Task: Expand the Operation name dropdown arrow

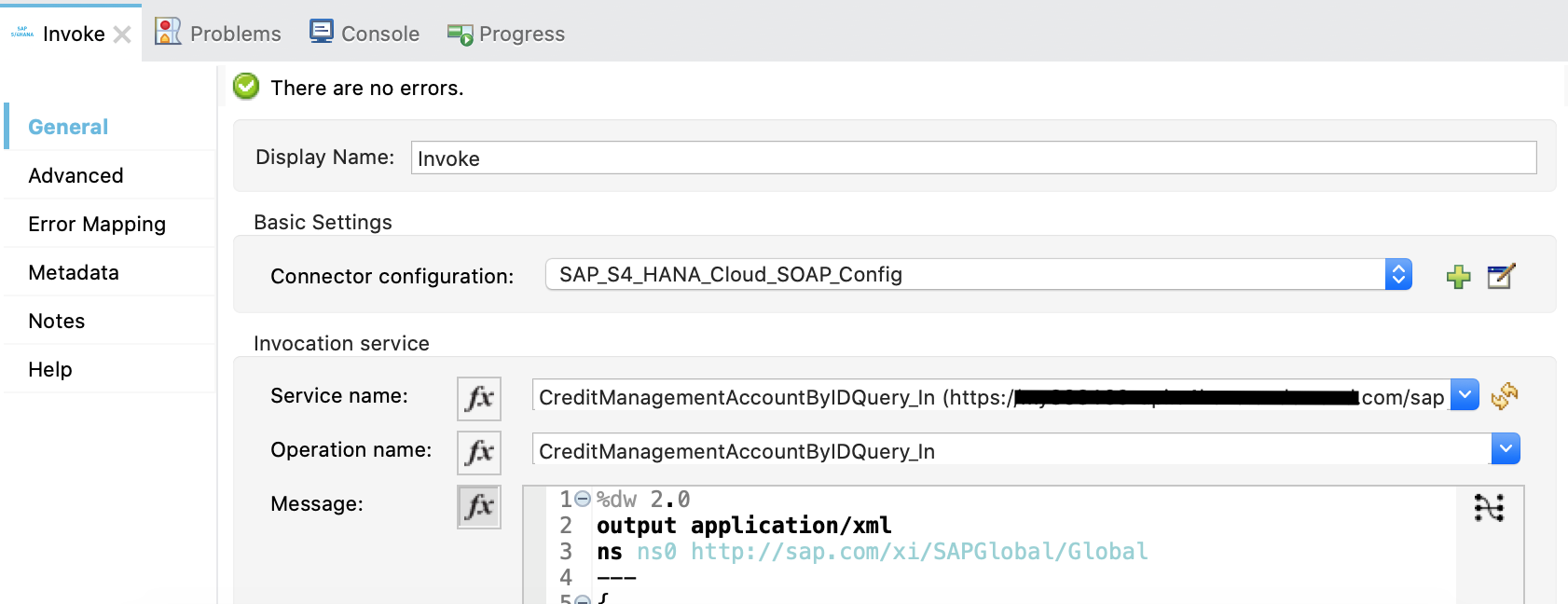Action: click(x=1506, y=449)
